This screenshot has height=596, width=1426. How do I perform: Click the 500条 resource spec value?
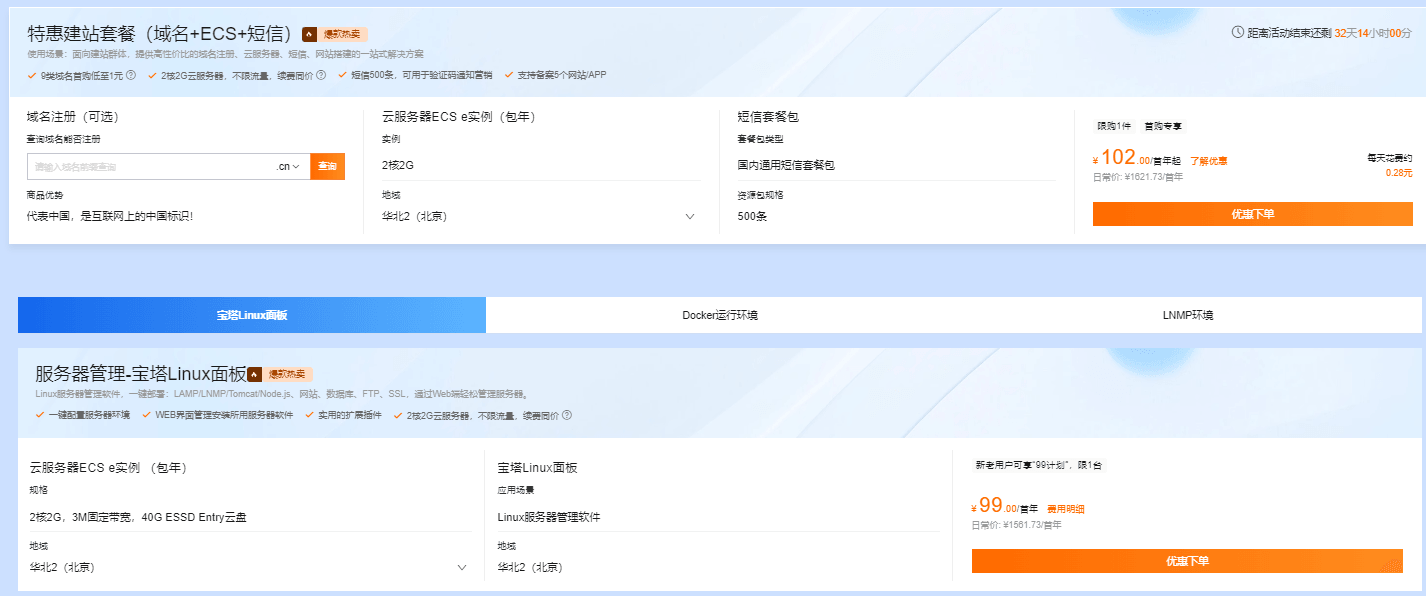coord(752,216)
